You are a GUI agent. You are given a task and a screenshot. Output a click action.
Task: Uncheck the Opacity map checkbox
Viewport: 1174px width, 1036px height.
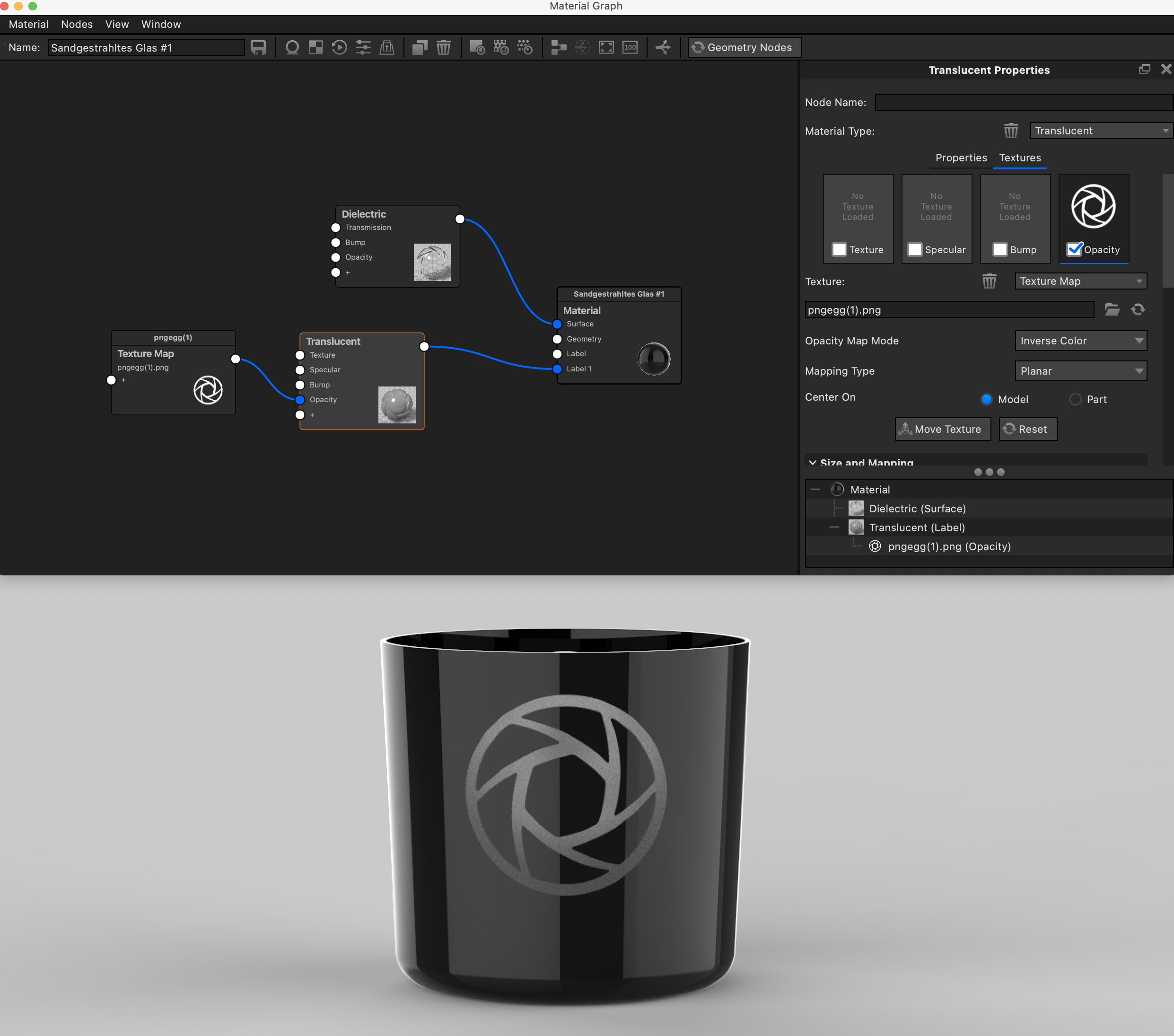click(1074, 249)
